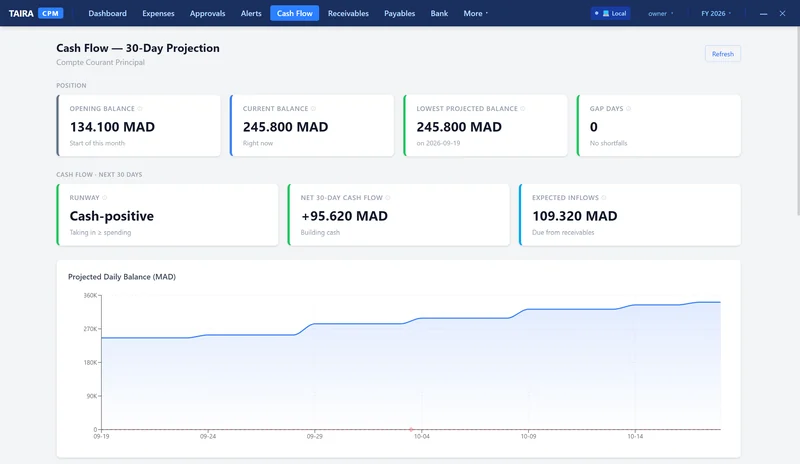Image resolution: width=800 pixels, height=464 pixels.
Task: Select the 245.800 MAD current balance value
Action: [x=285, y=127]
